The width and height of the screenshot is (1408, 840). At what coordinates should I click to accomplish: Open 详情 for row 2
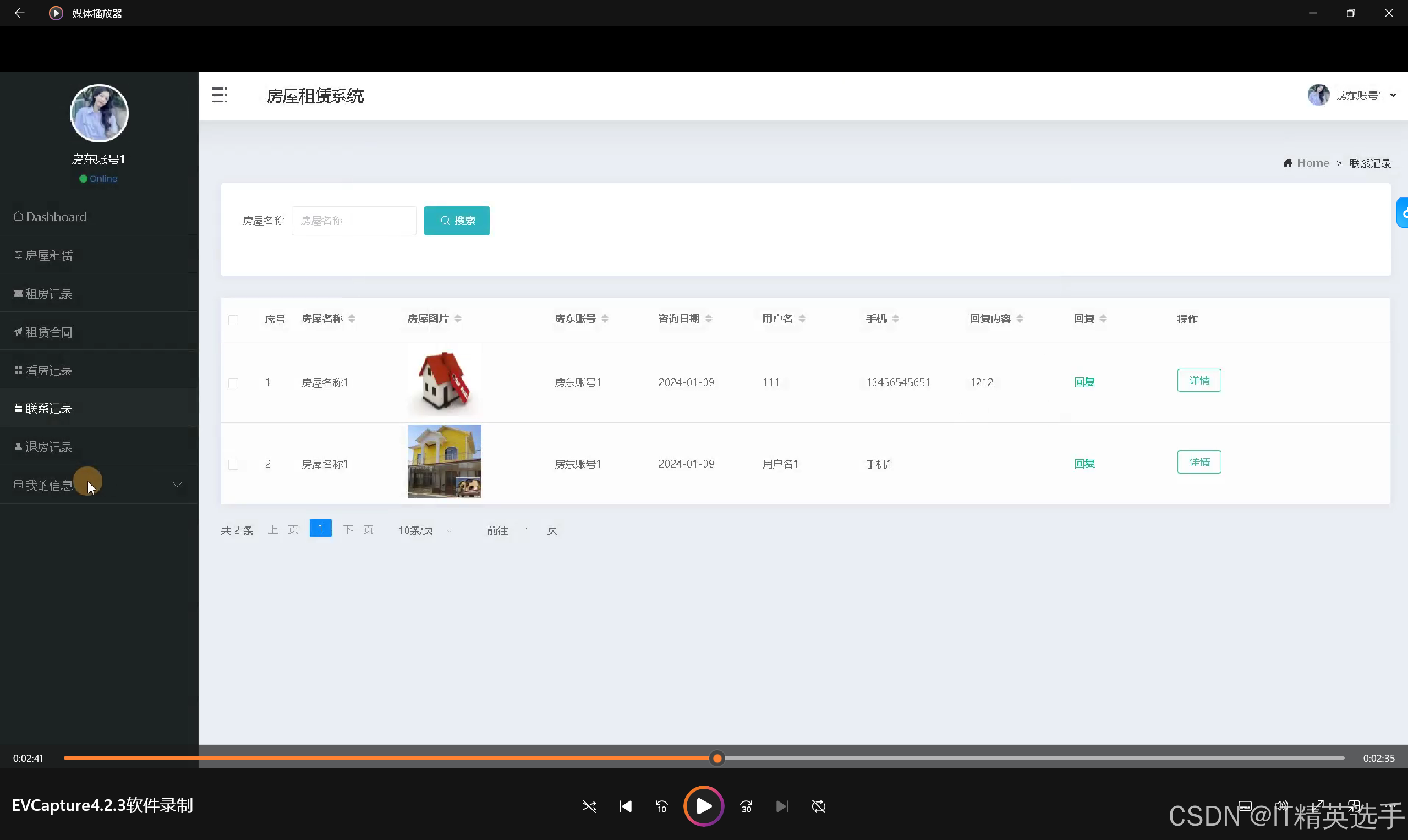pyautogui.click(x=1199, y=462)
